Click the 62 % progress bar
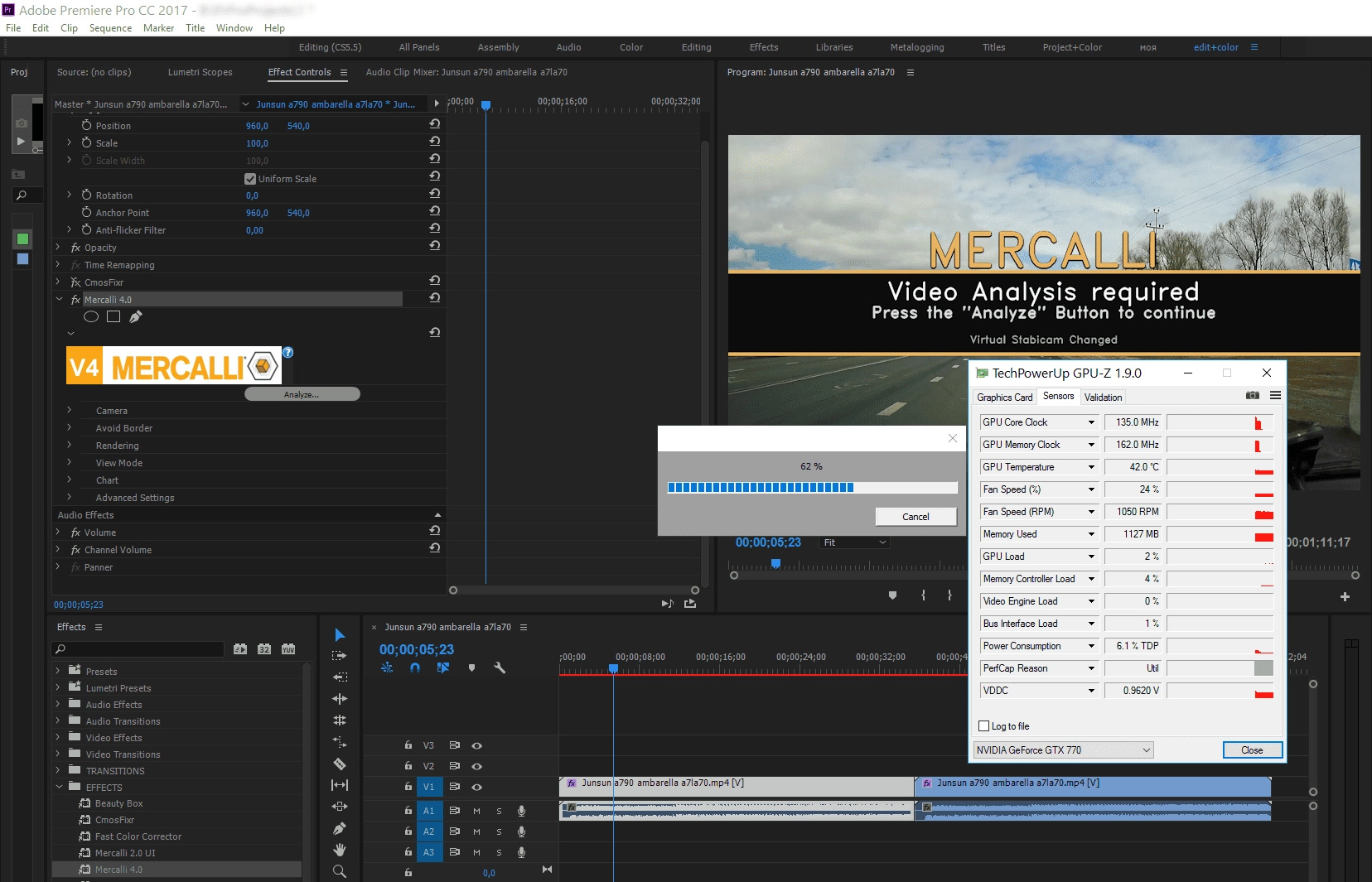The height and width of the screenshot is (882, 1372). pos(812,488)
